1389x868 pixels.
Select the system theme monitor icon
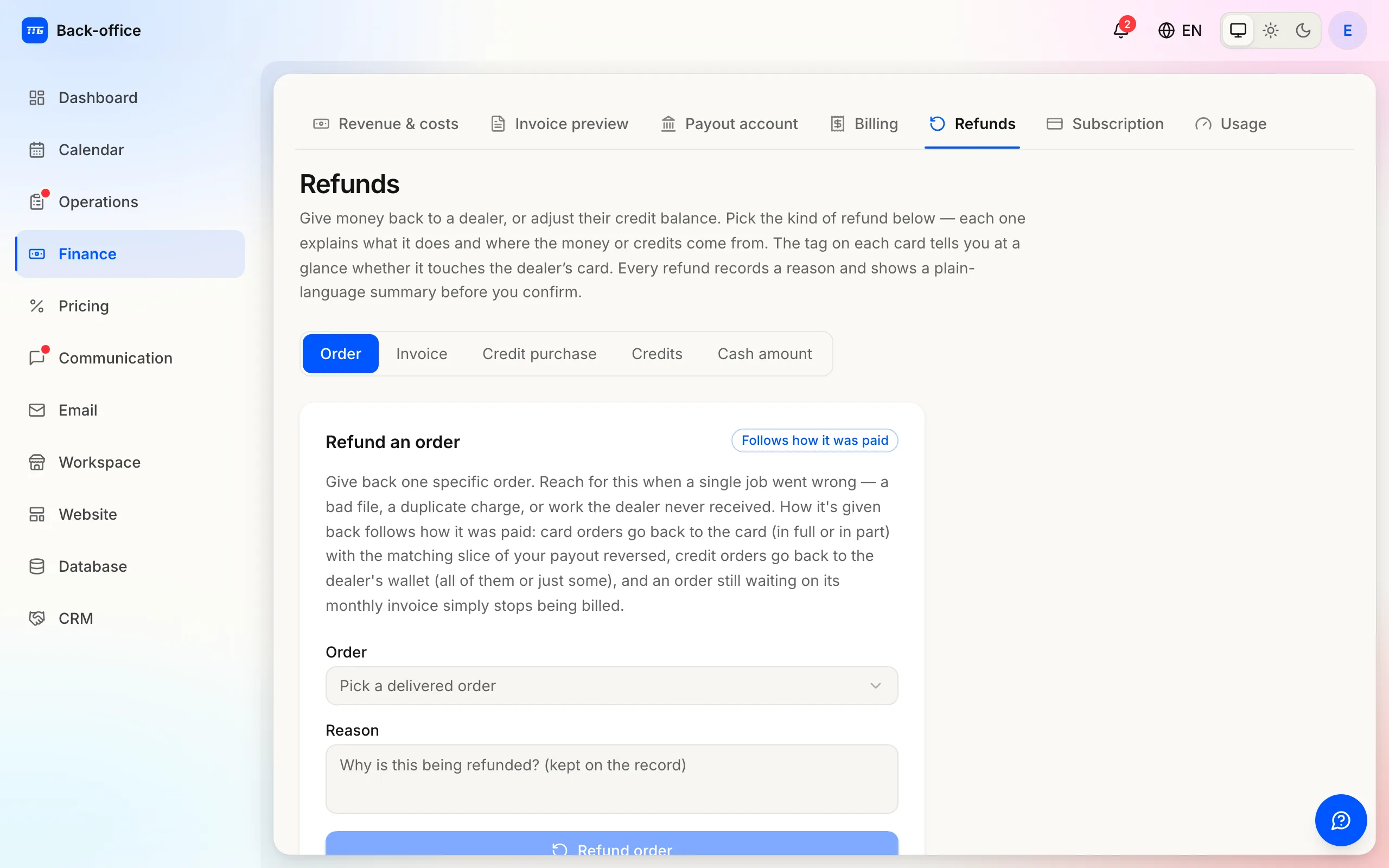(x=1238, y=30)
